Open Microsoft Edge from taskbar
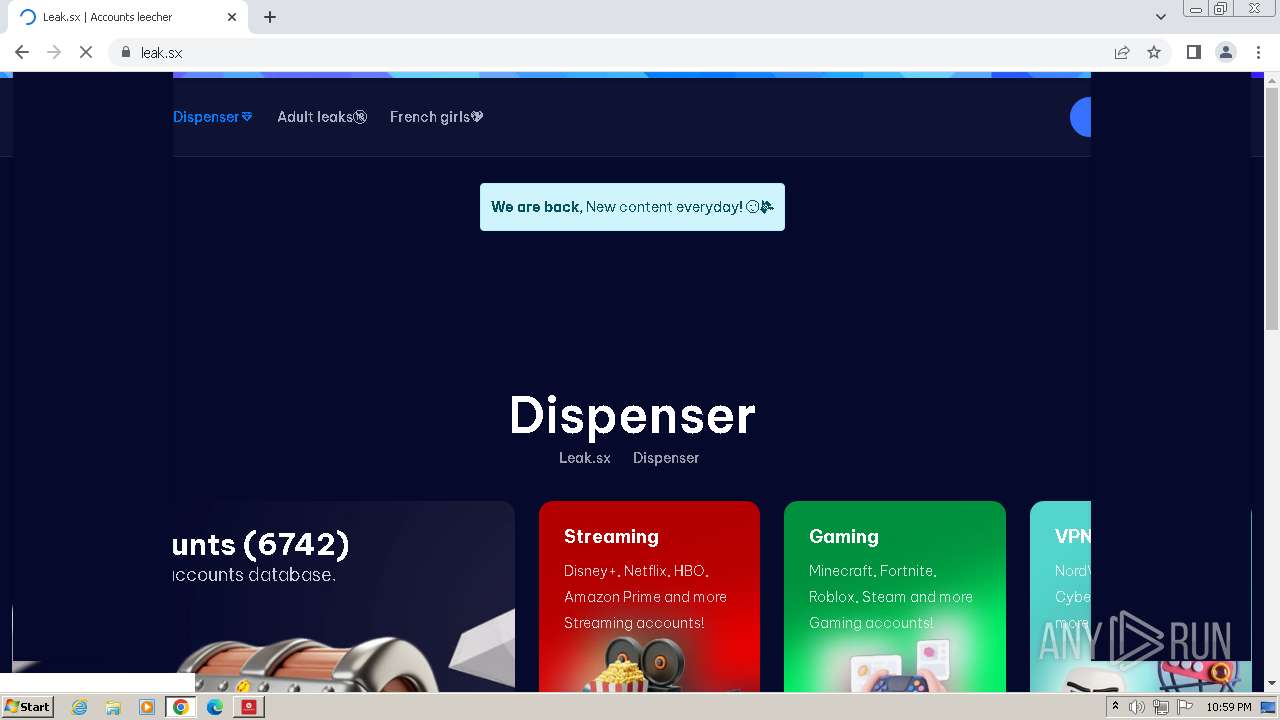The width and height of the screenshot is (1280, 720). 215,707
